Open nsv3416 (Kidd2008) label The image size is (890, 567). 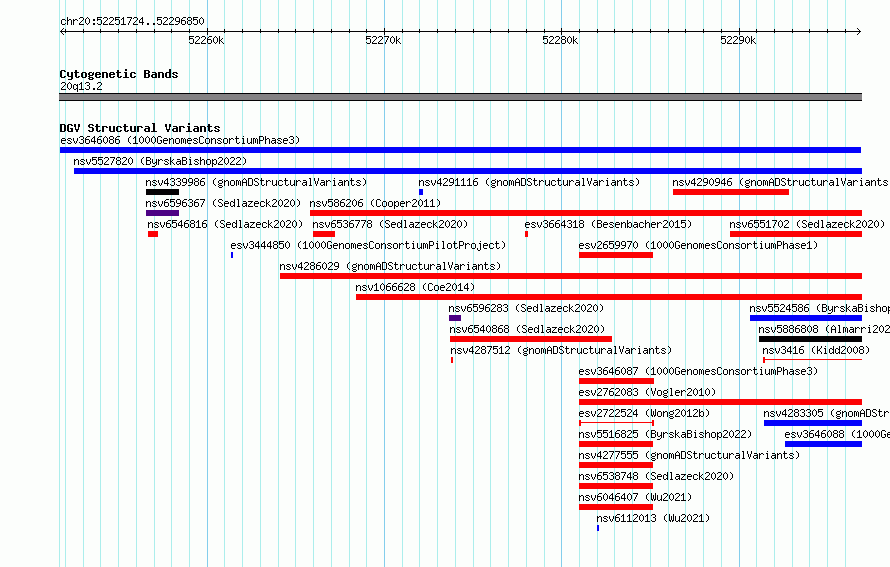pyautogui.click(x=816, y=350)
